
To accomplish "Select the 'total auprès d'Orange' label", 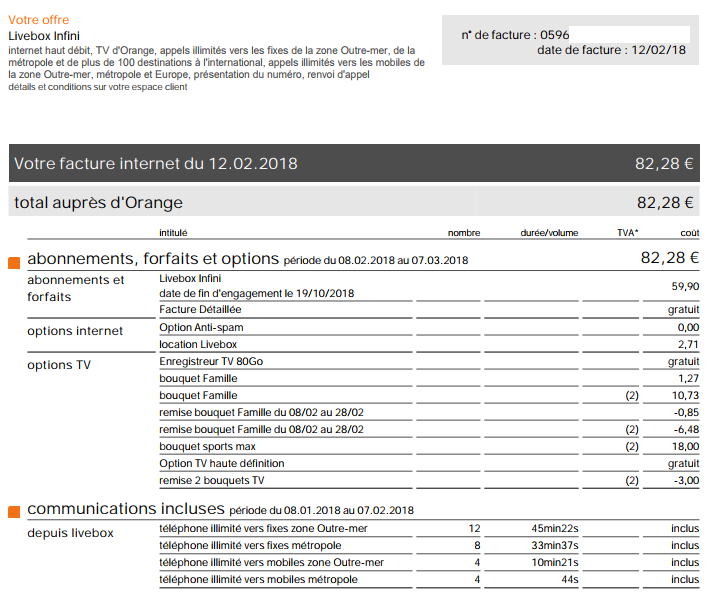I will pos(98,202).
